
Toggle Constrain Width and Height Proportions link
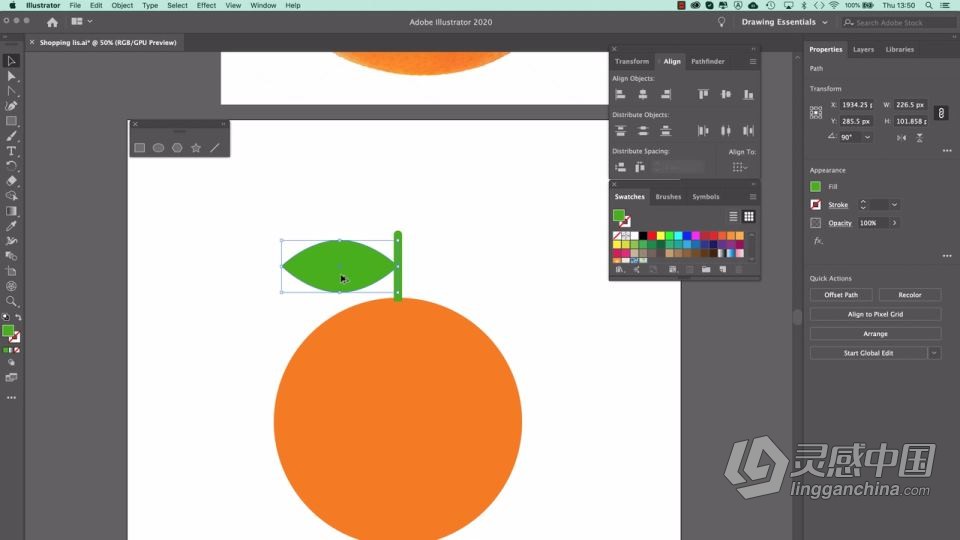[941, 113]
